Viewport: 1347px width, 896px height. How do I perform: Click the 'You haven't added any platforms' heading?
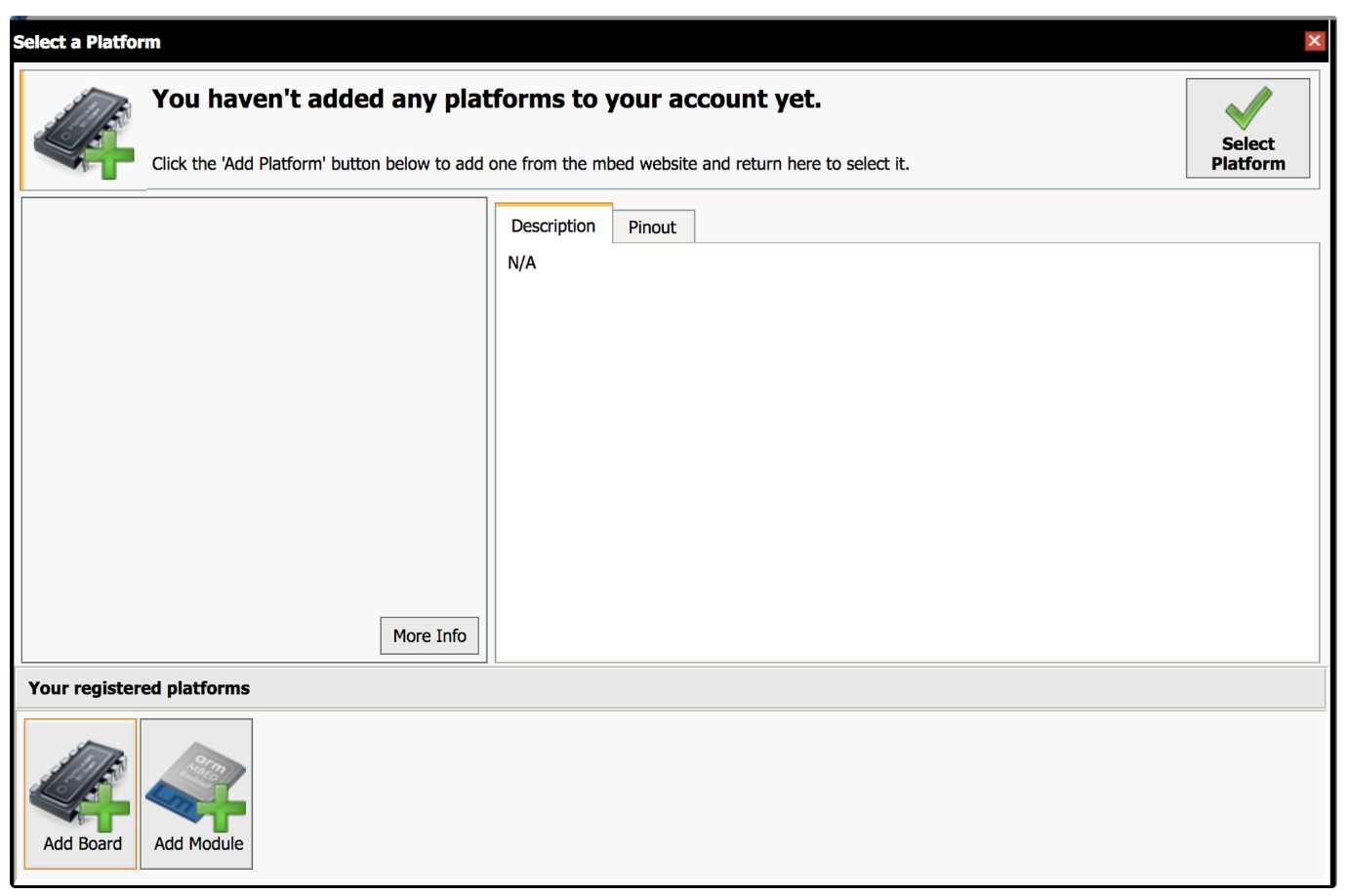486,100
